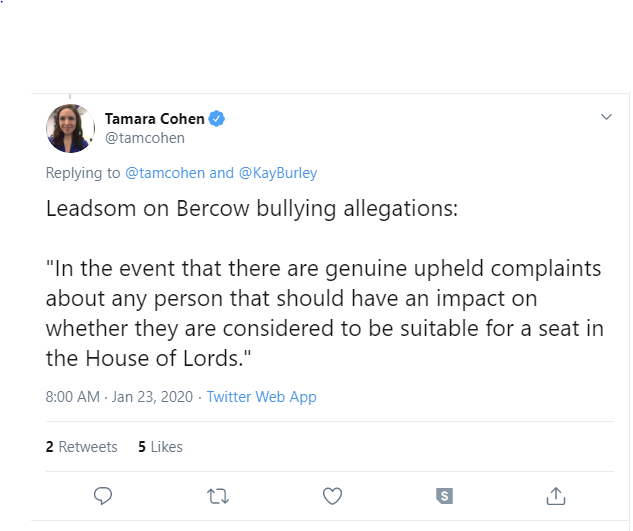This screenshot has height=531, width=633.
Task: Open Tamara Cohen's profile picture
Action: coord(70,128)
